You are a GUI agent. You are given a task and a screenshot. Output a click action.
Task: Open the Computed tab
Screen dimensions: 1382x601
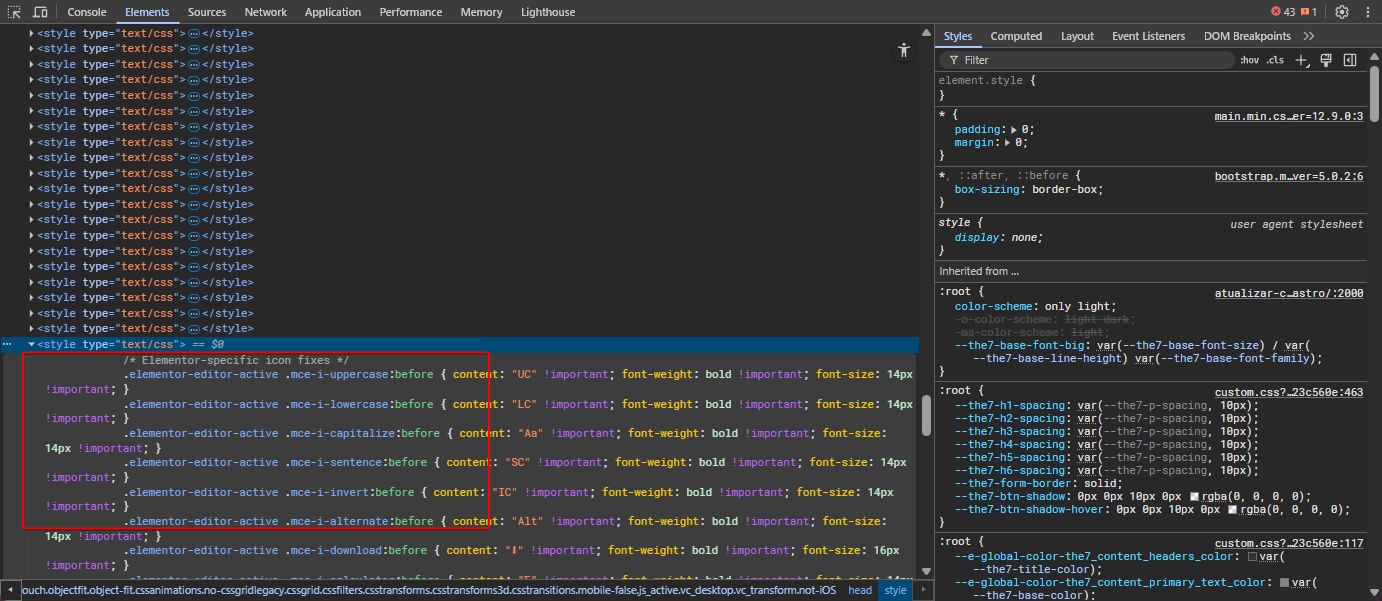(1016, 36)
